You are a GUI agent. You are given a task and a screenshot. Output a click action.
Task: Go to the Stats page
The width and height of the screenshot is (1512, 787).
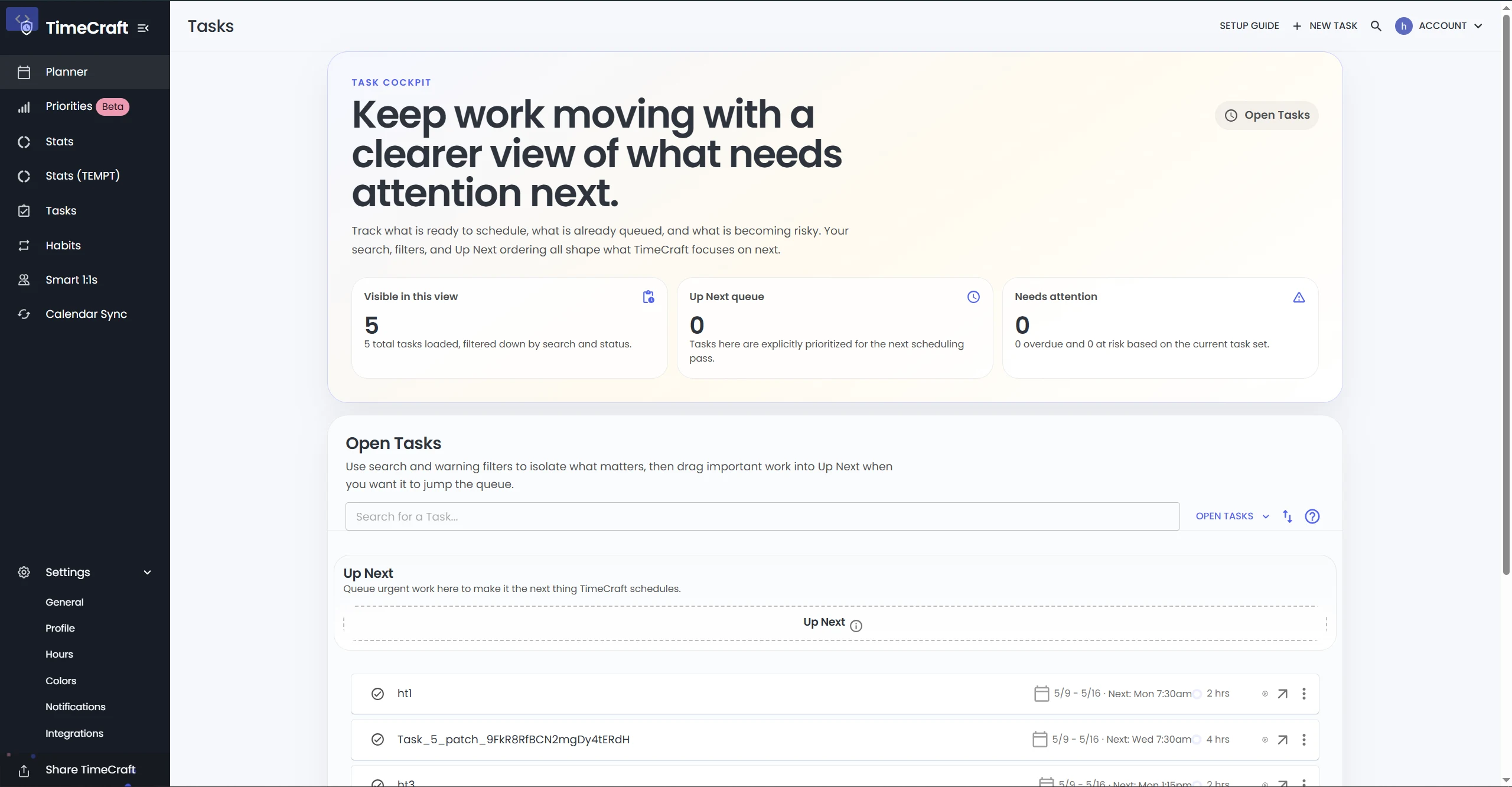[x=85, y=141]
